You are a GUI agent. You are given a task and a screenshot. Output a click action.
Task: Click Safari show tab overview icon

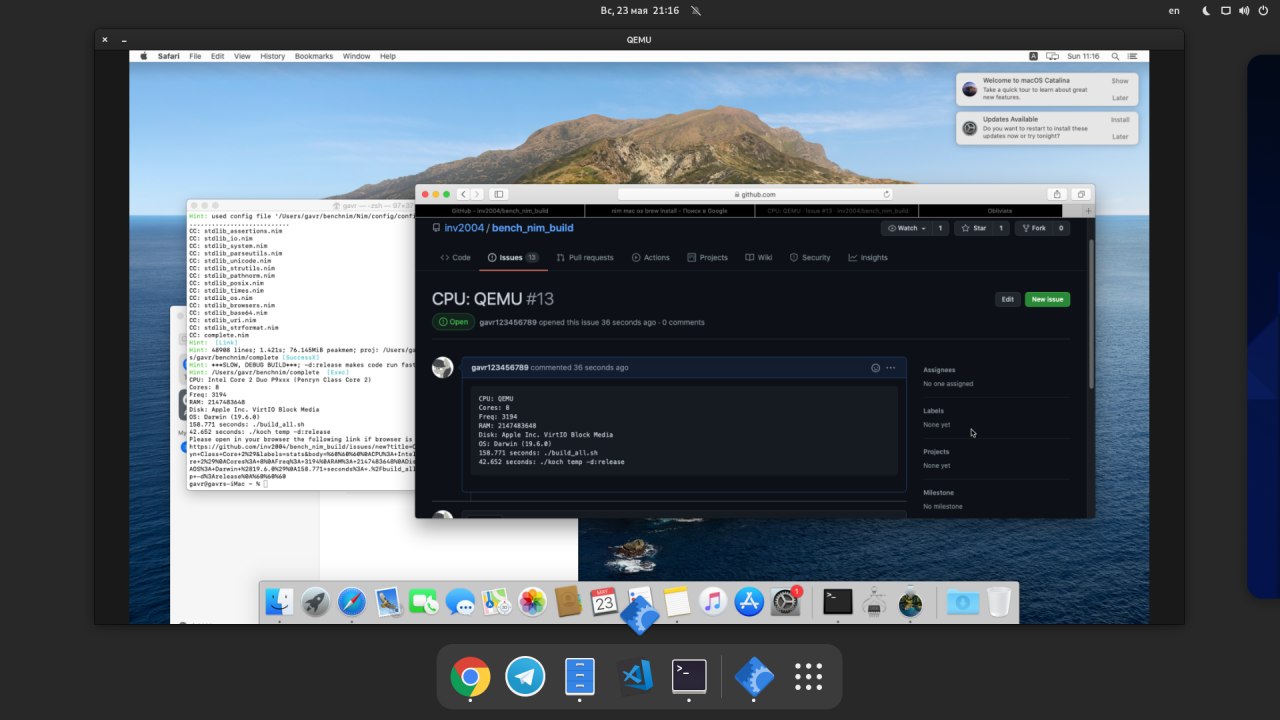click(x=1081, y=194)
